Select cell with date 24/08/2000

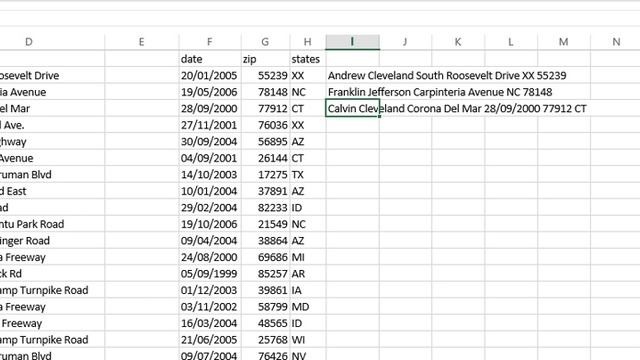click(210, 257)
